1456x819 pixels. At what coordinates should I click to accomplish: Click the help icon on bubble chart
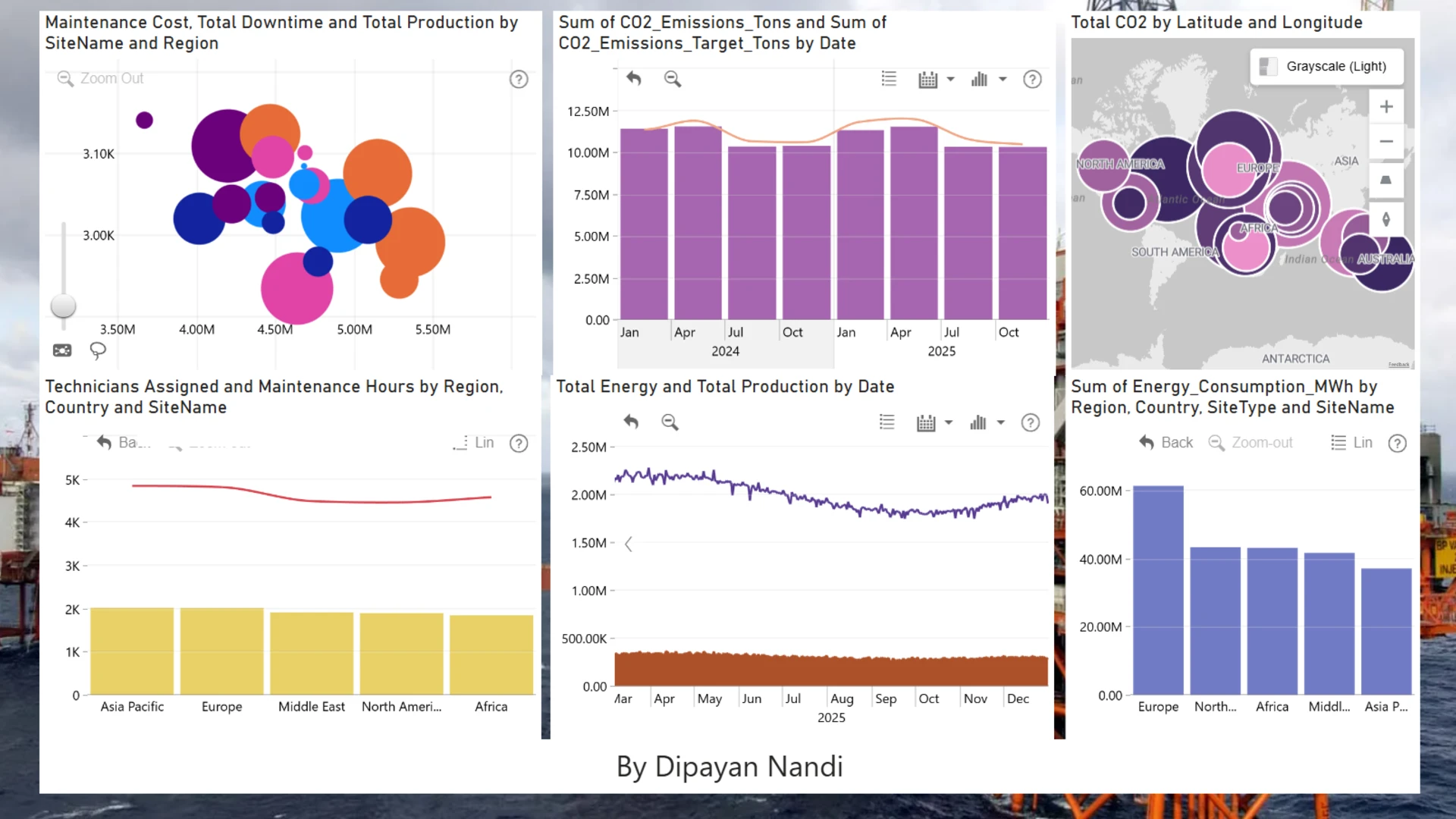point(519,79)
